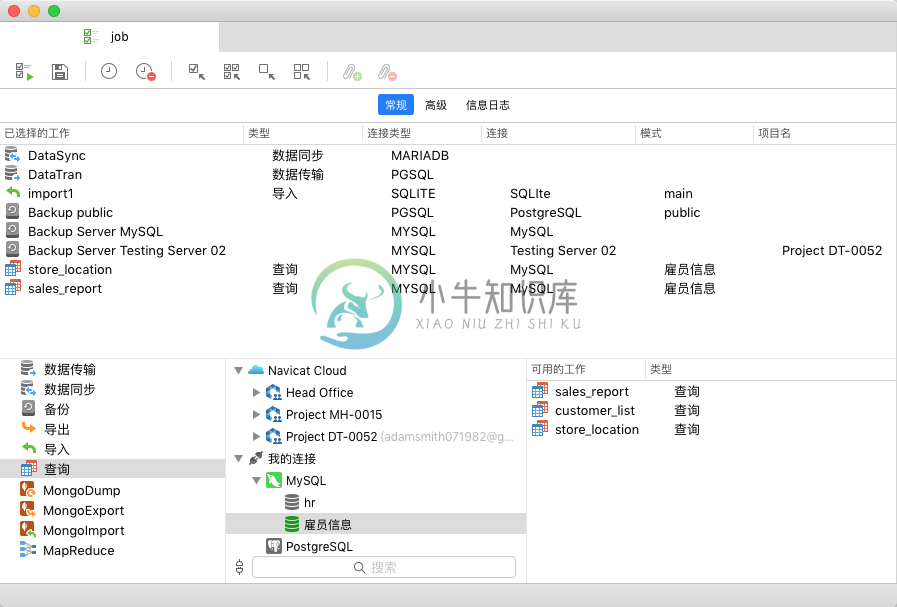Pick store_location from available jobs
Screen dimensions: 897x607
point(711,429)
